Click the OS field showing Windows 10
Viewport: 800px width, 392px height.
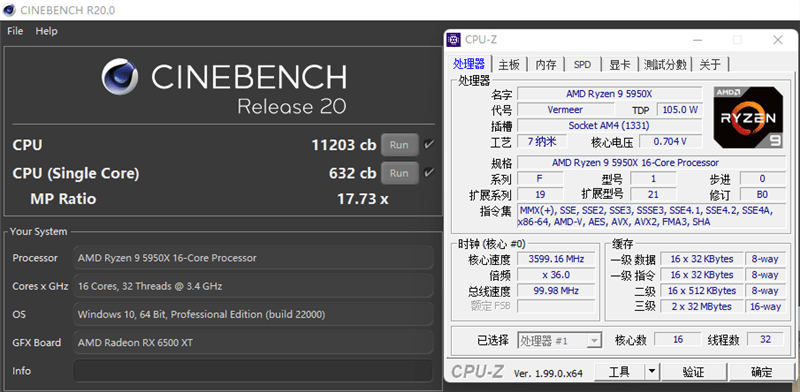click(253, 314)
